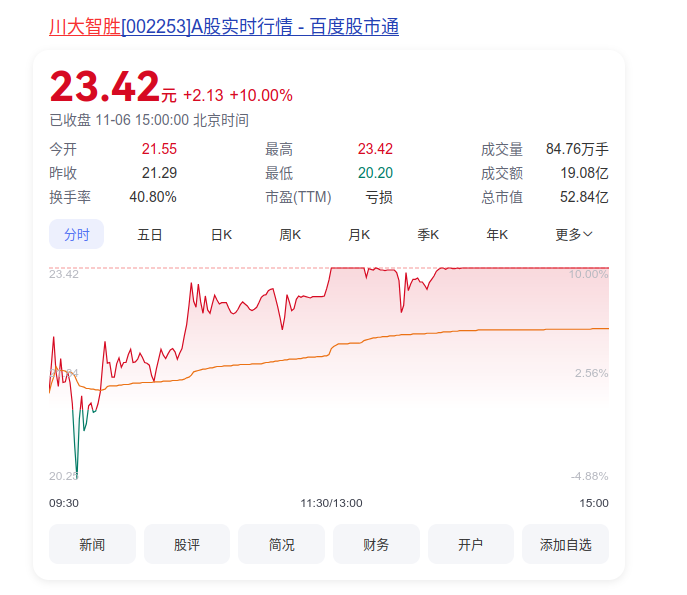Click the 昨收 value 21.29
This screenshot has height=595, width=687.
tap(159, 173)
